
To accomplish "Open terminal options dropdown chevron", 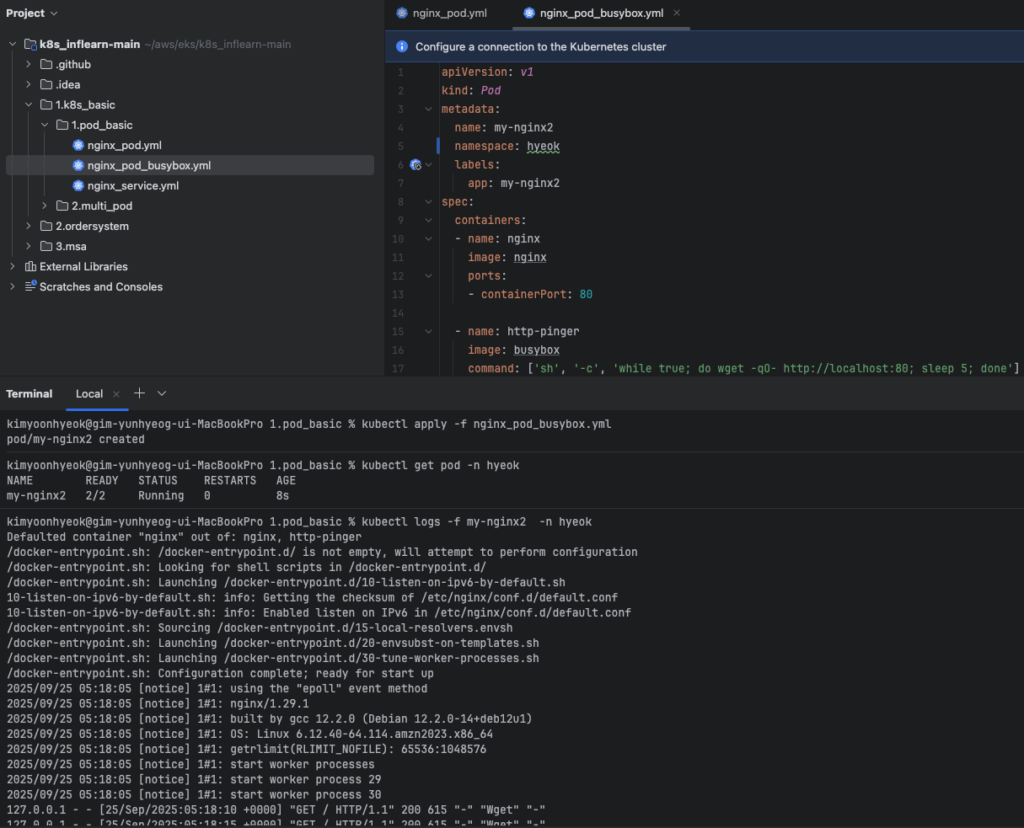I will [162, 393].
